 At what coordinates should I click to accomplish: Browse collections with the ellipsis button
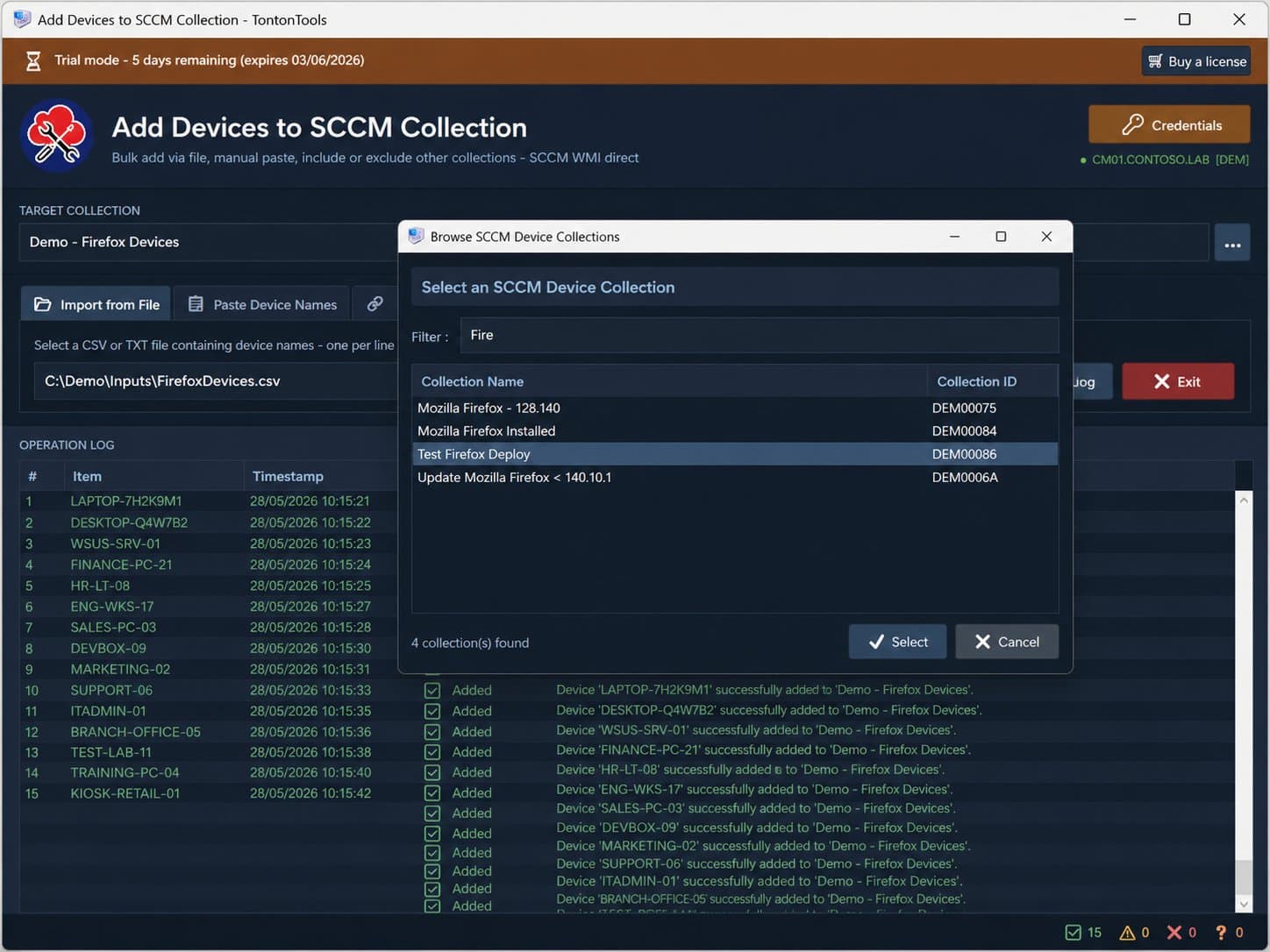1232,244
